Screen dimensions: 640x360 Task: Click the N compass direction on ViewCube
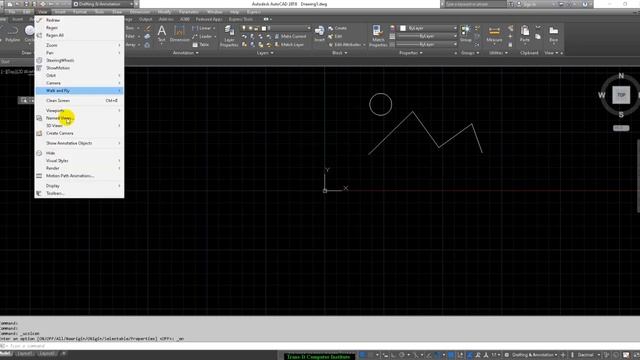pos(621,76)
